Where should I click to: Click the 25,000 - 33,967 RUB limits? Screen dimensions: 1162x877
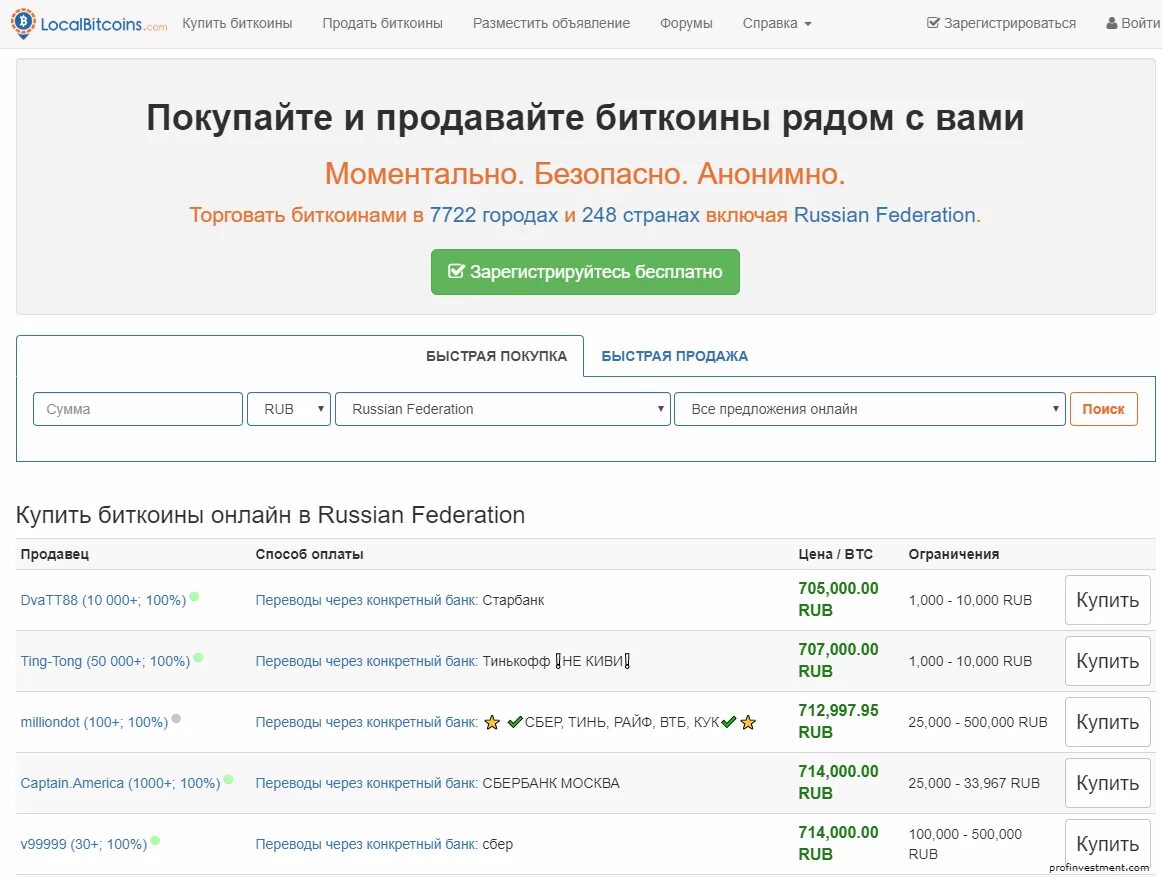click(x=974, y=783)
